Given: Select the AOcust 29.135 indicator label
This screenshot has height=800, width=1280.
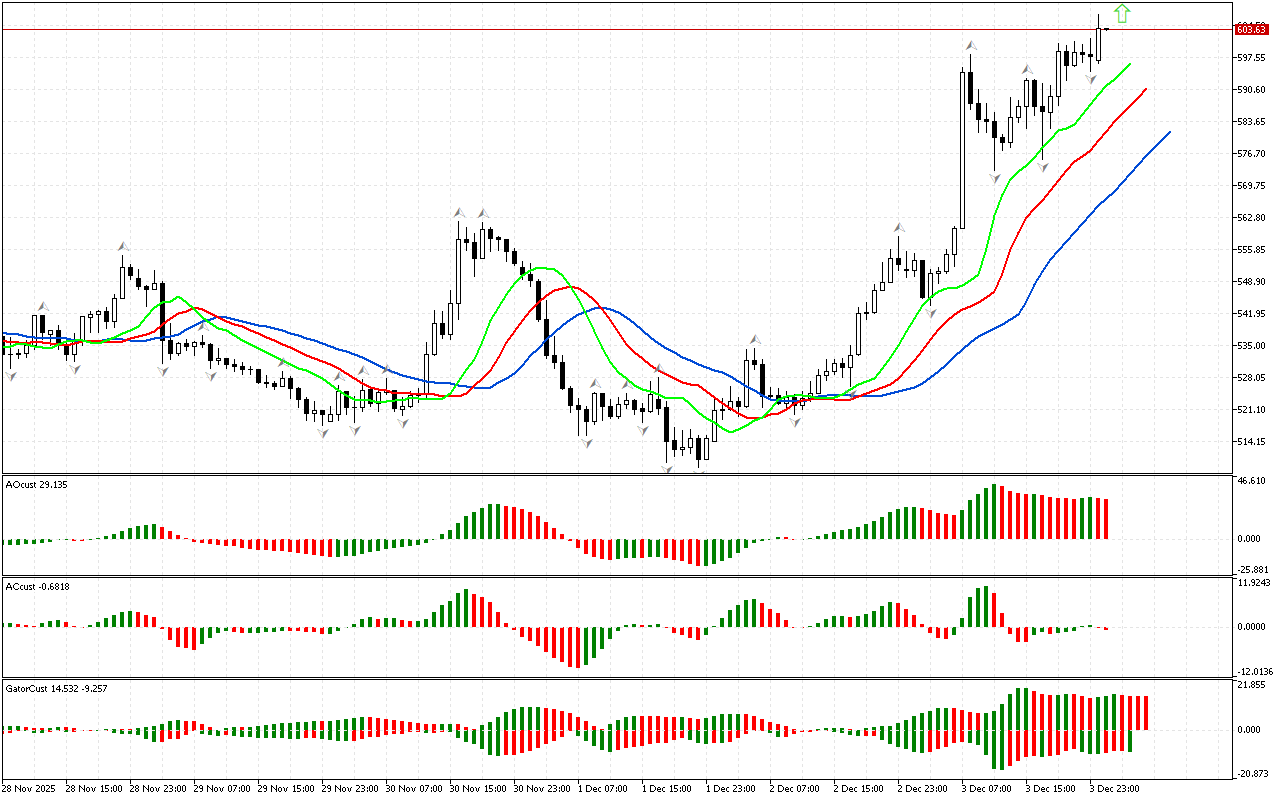Looking at the screenshot, I should pyautogui.click(x=36, y=484).
